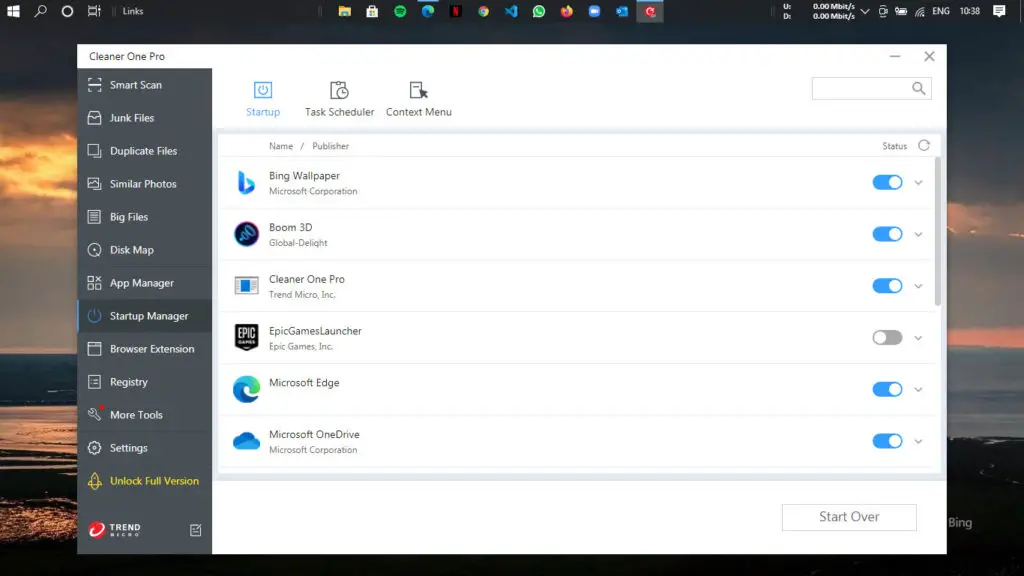Viewport: 1024px width, 576px height.
Task: Refresh the startup list status
Action: [x=923, y=146]
